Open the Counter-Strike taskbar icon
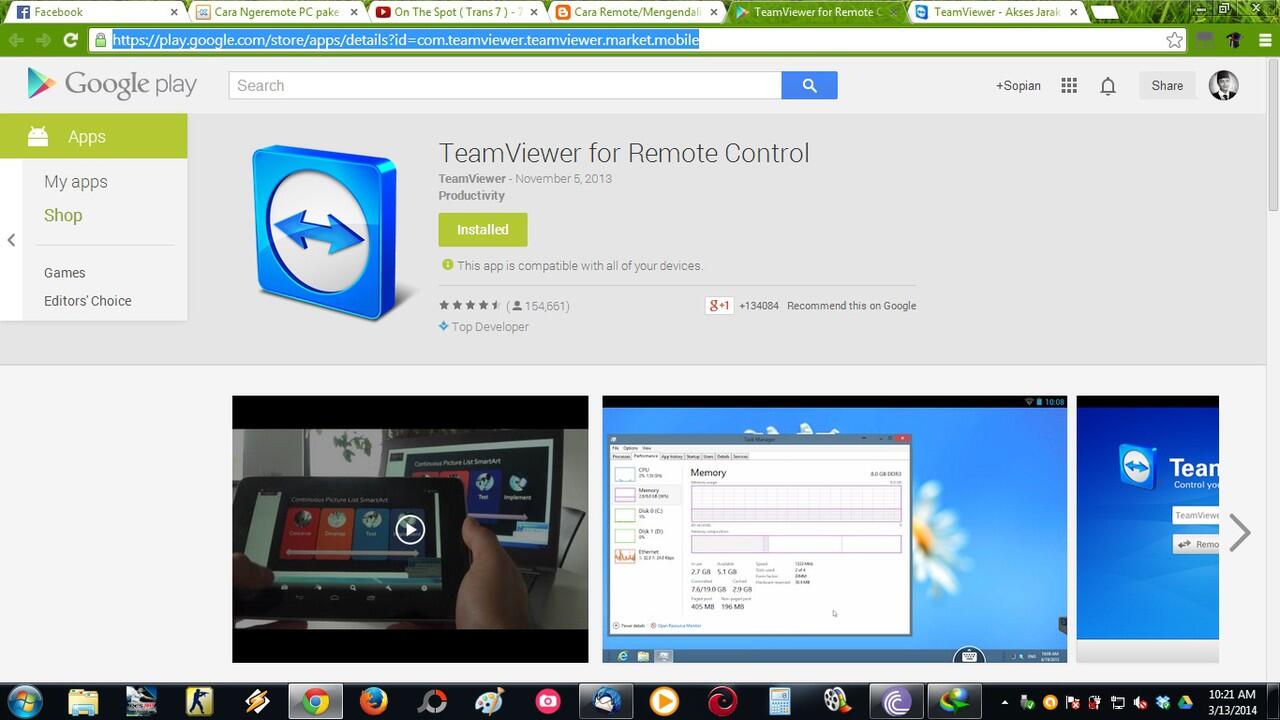 [200, 701]
